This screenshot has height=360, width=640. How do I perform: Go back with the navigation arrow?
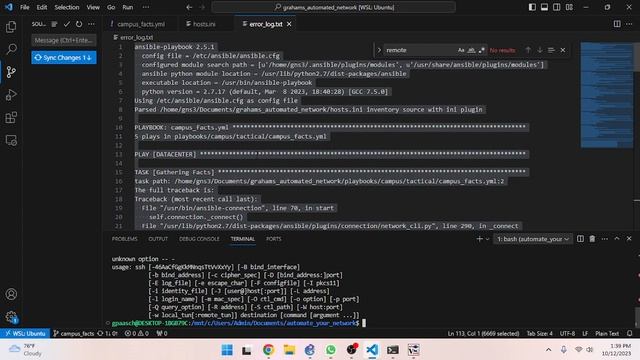point(189,7)
